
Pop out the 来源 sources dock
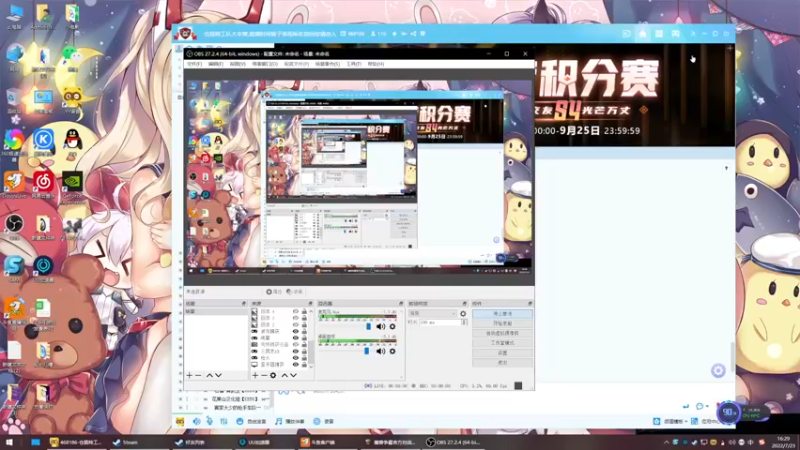point(310,304)
